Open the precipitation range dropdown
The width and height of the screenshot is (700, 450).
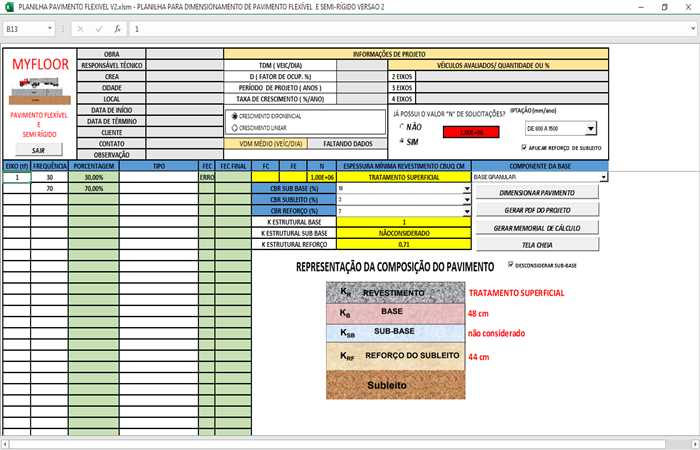tap(590, 128)
